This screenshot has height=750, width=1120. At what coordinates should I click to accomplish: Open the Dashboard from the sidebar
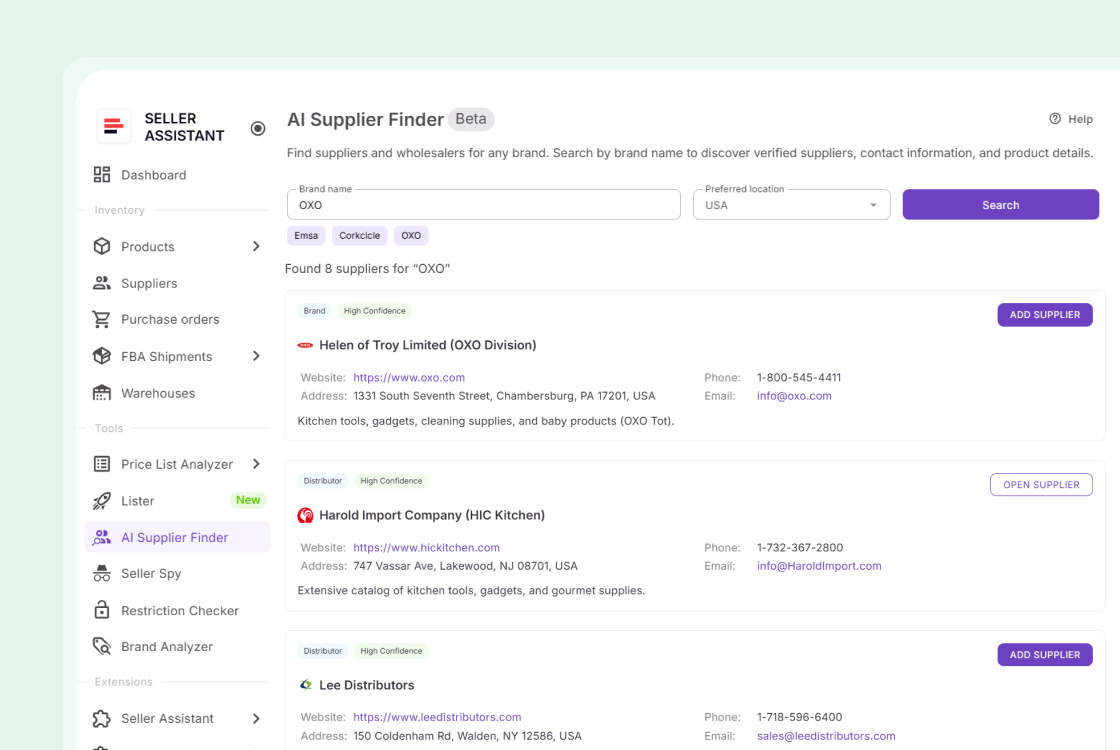pos(152,174)
